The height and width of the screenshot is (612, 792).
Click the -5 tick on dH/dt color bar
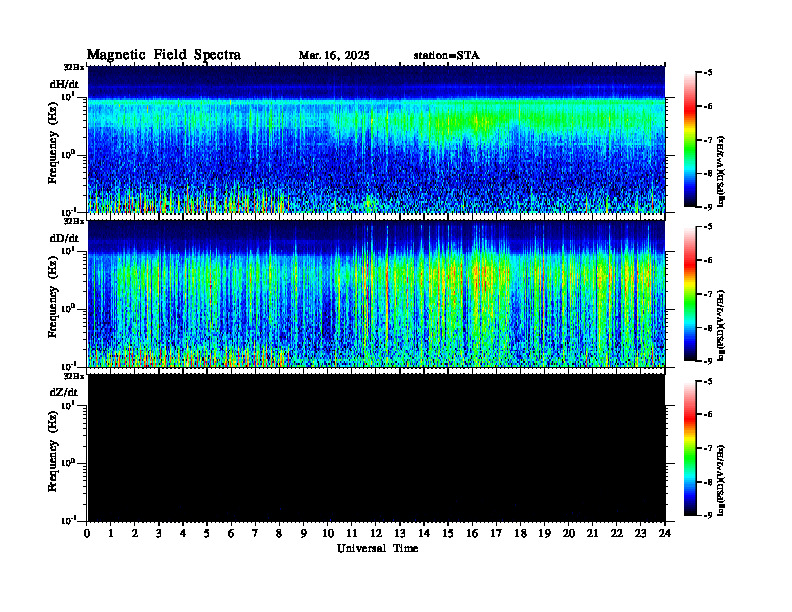tap(708, 73)
